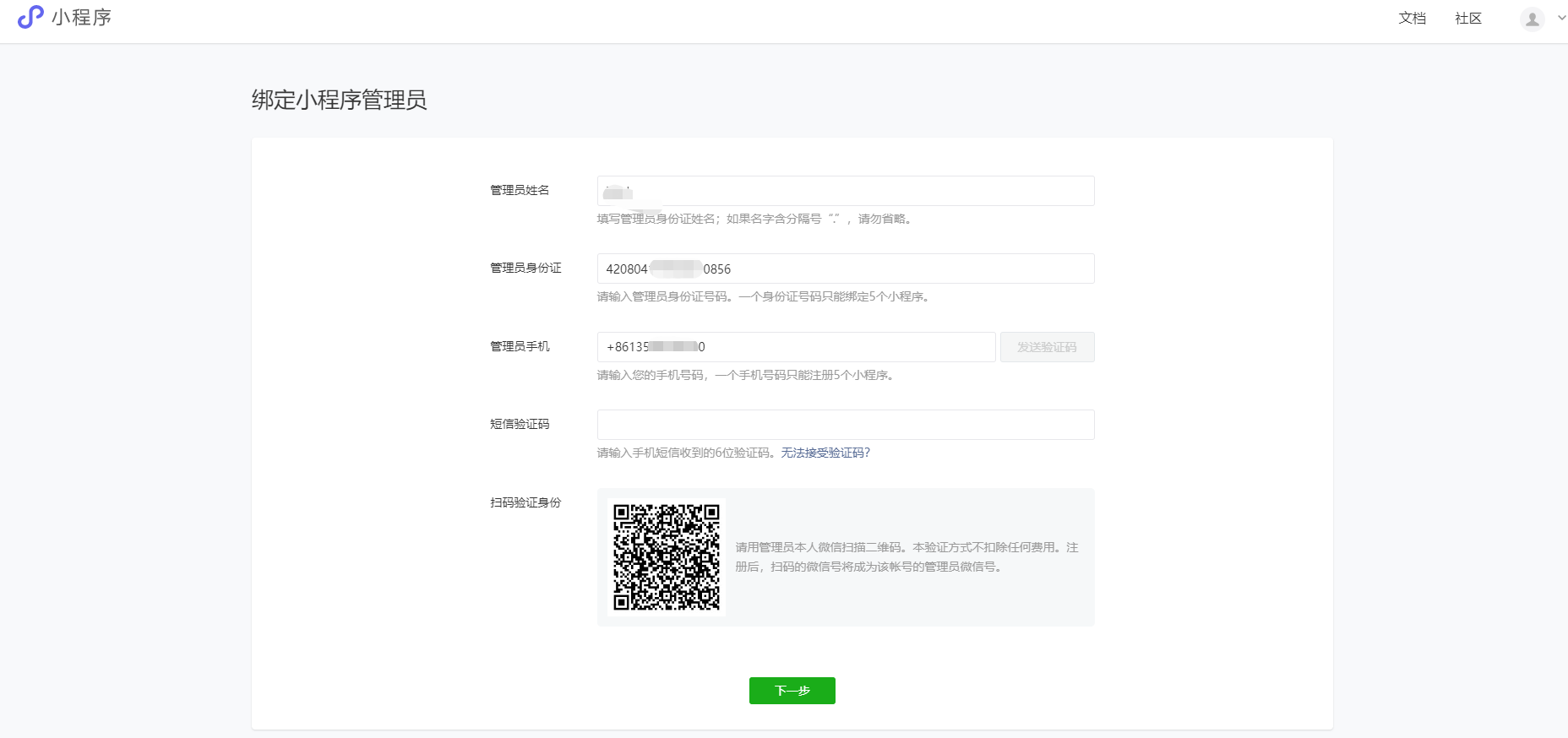The height and width of the screenshot is (738, 1568).
Task: Focus the 短信验证码 input field
Action: click(x=846, y=425)
